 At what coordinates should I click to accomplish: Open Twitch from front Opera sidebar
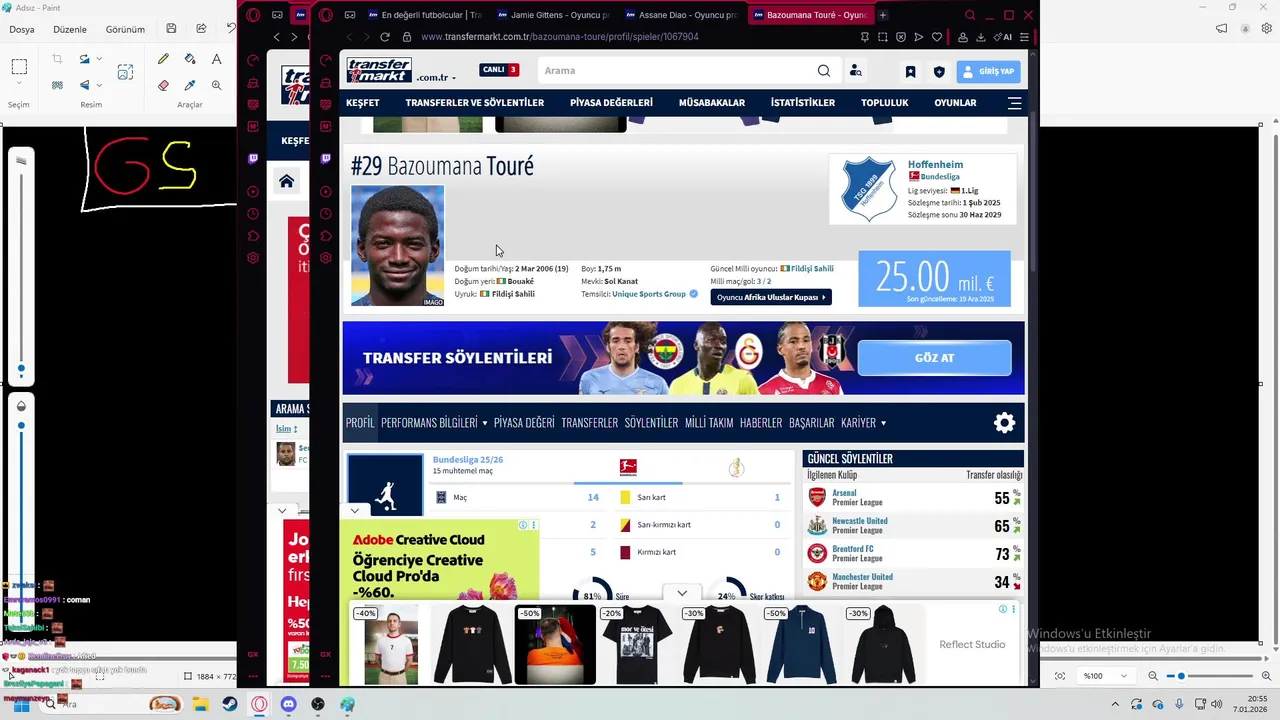pyautogui.click(x=326, y=158)
